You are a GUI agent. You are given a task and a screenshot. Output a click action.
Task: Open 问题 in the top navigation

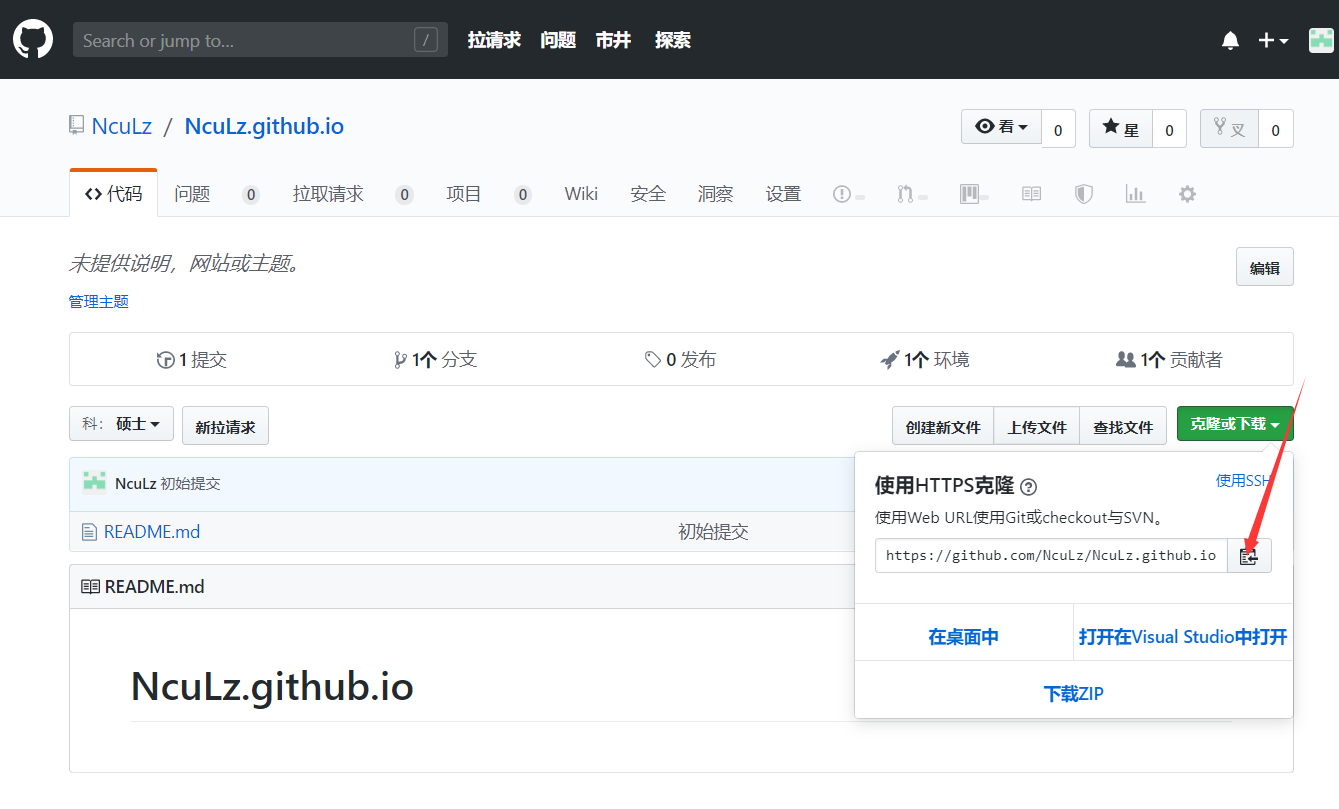point(558,40)
